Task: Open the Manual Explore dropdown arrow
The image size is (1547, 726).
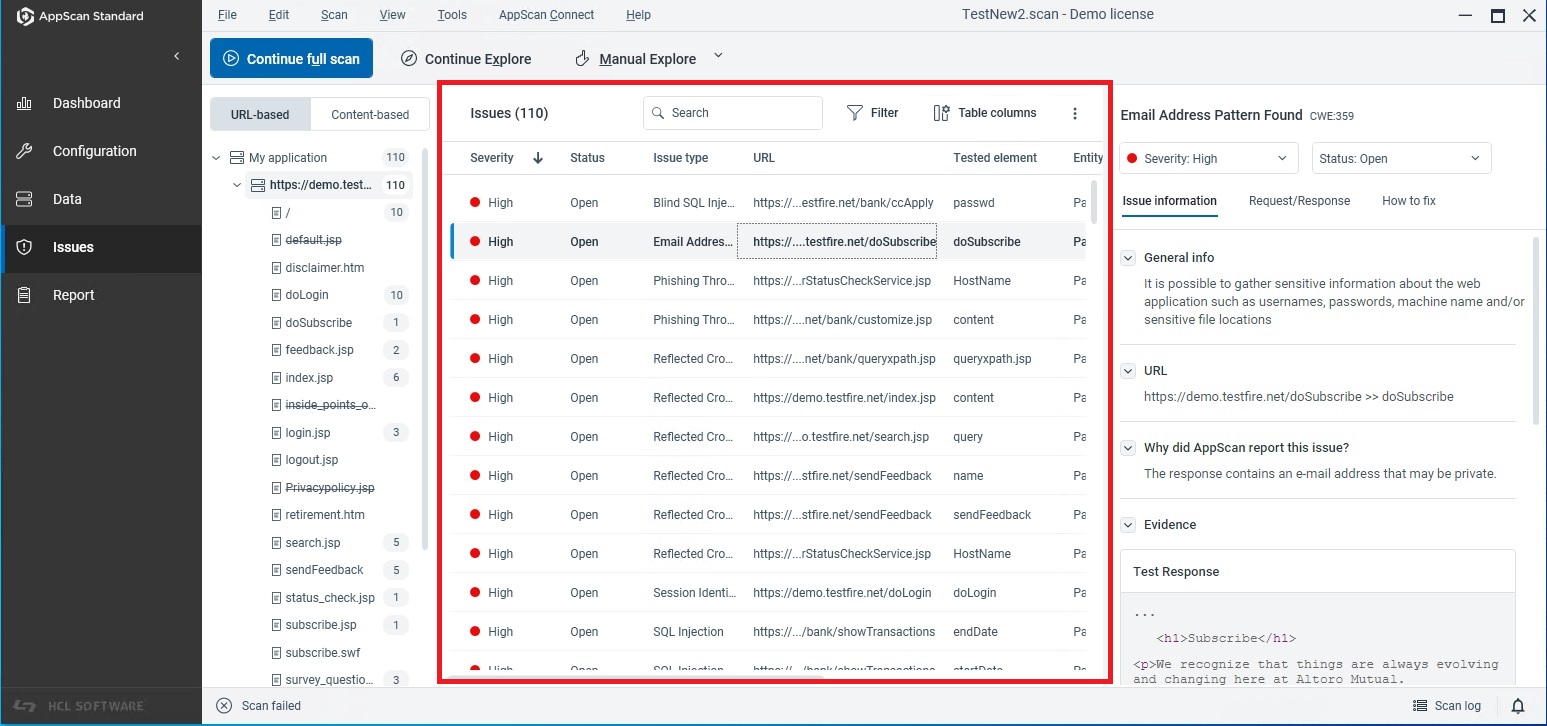Action: [x=718, y=56]
